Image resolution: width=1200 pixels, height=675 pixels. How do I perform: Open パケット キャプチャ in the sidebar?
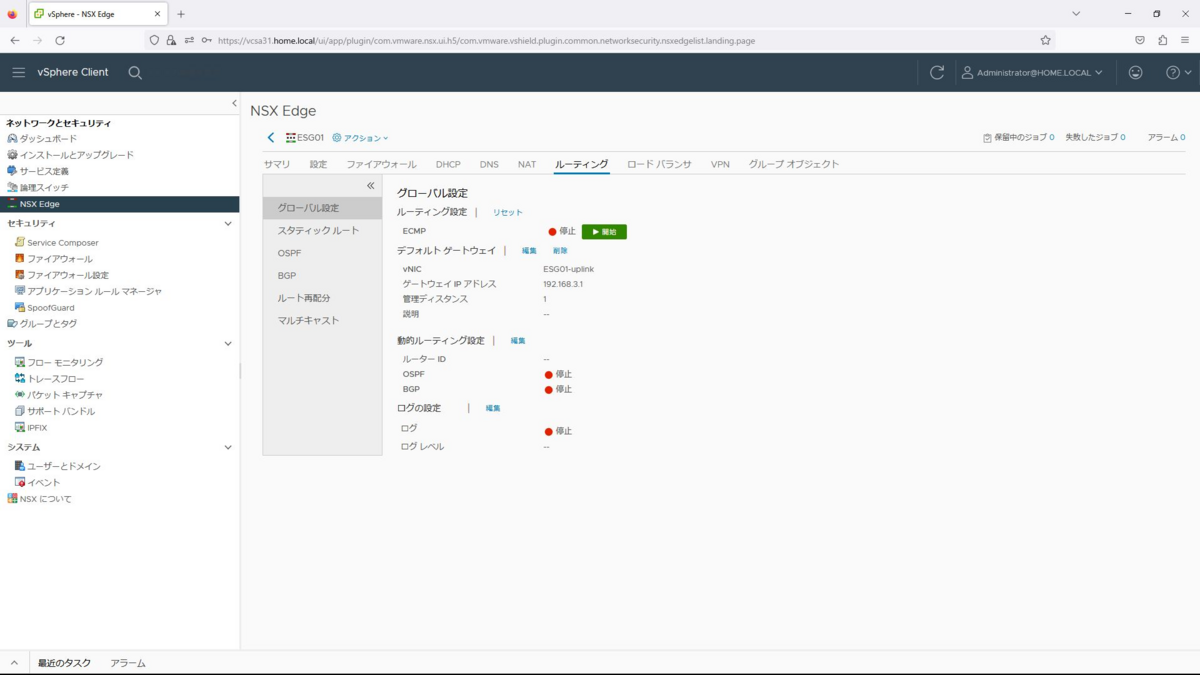coord(64,395)
